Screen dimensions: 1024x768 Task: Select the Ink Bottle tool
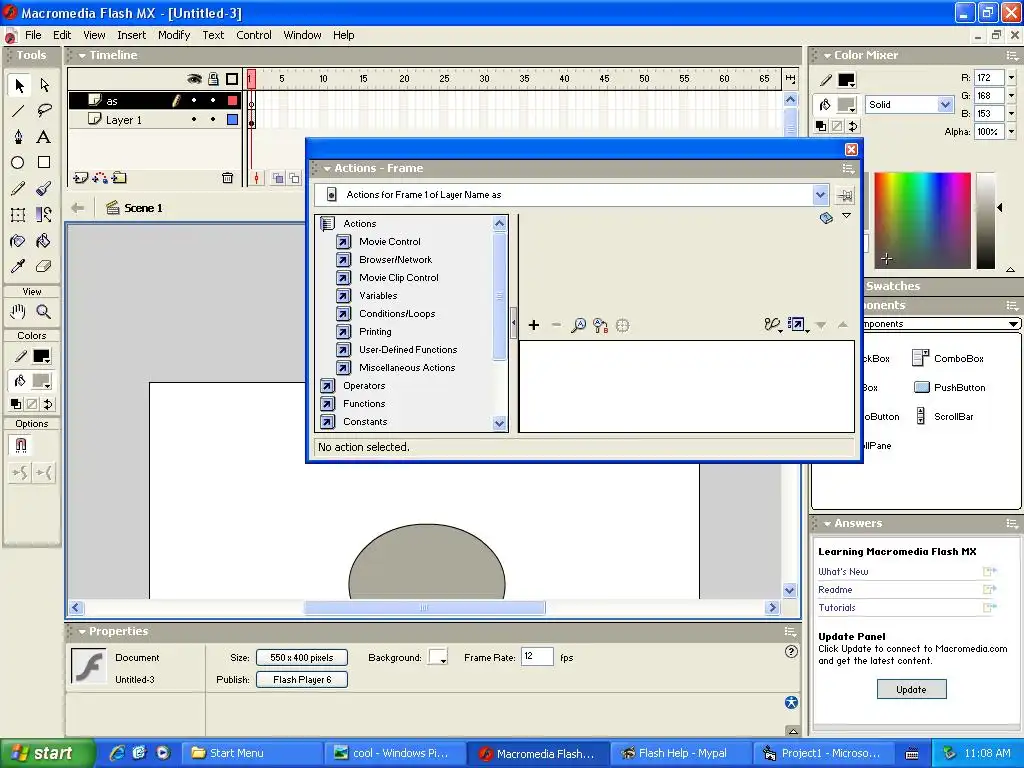coord(19,240)
